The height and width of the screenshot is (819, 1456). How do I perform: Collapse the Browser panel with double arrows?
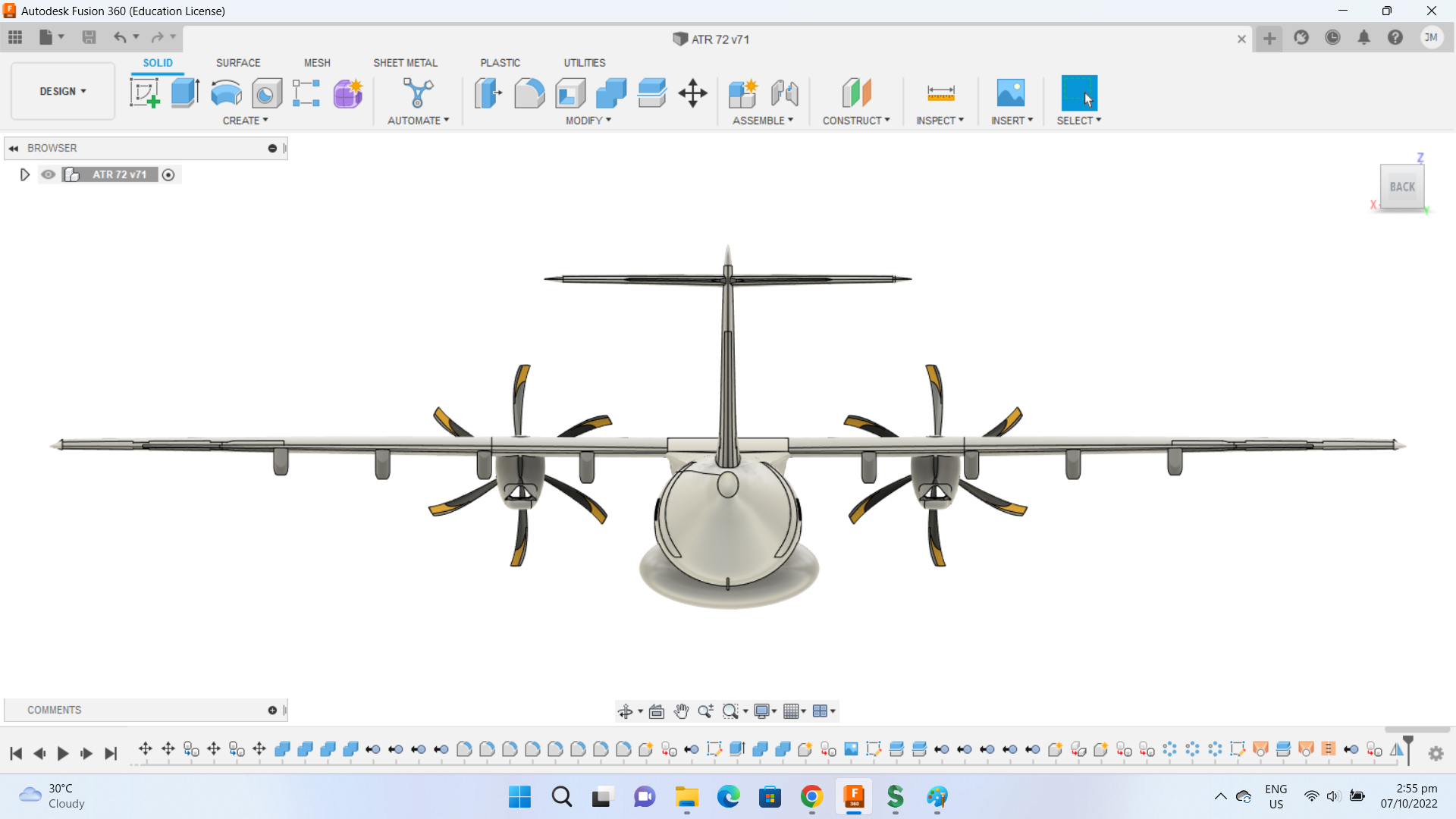click(x=14, y=149)
